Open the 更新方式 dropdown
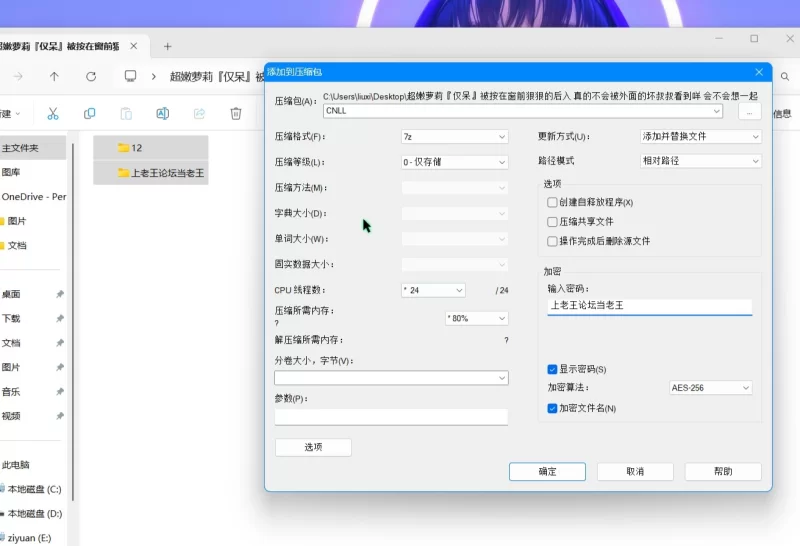800x546 pixels. coord(701,137)
